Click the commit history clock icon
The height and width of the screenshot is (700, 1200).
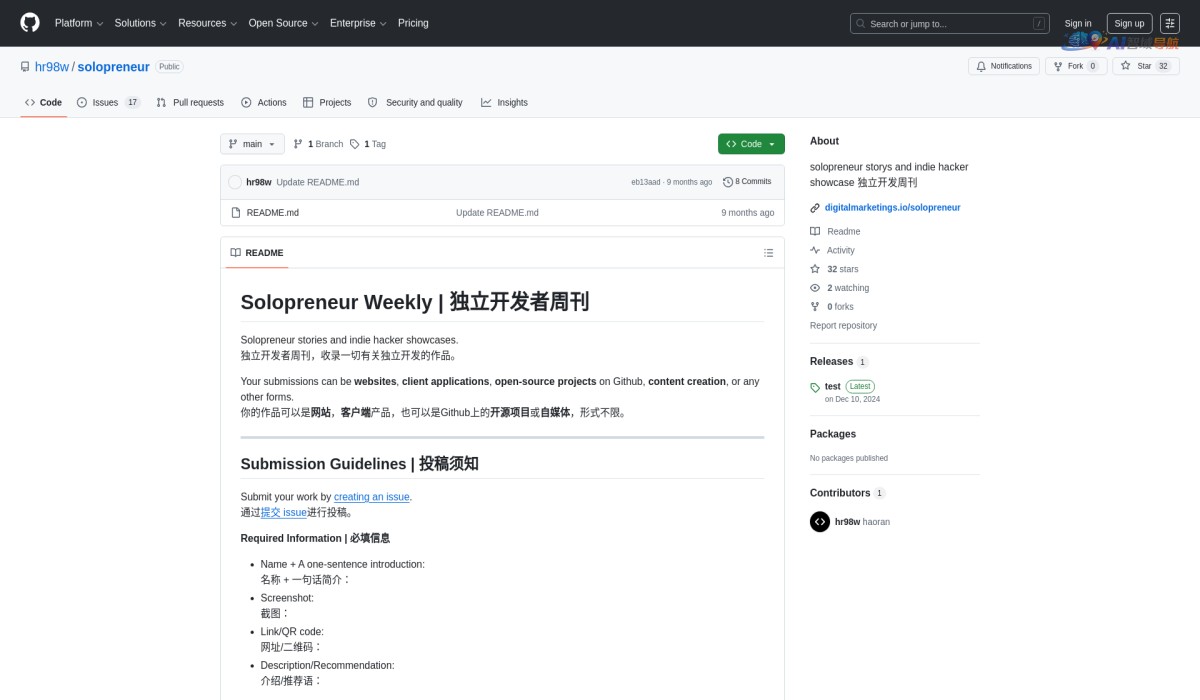(728, 182)
